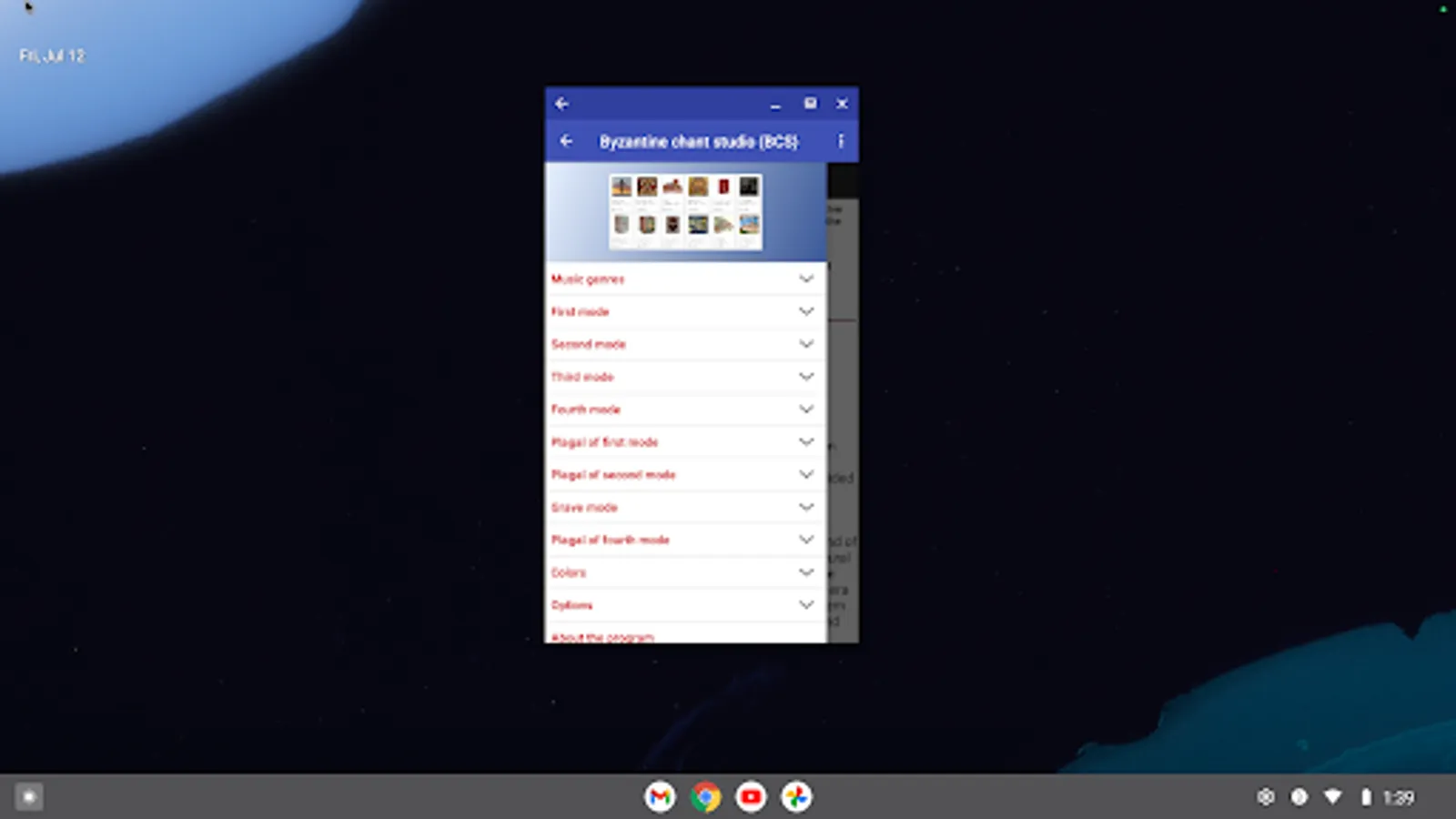Expand the Plagal of second mode section

pos(682,474)
